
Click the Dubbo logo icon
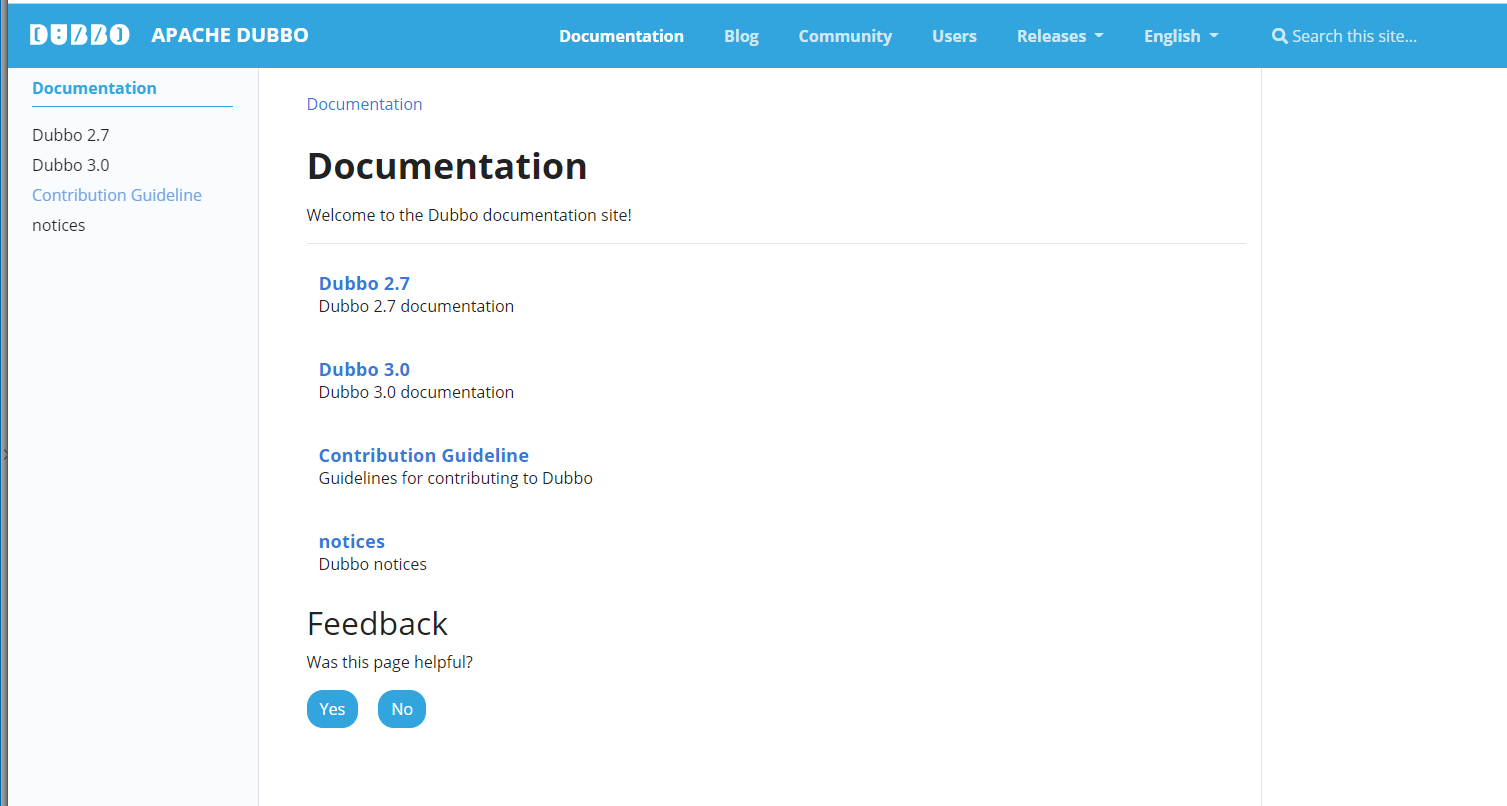click(x=80, y=36)
